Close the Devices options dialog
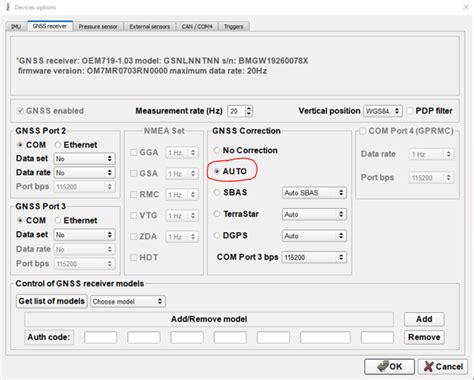This screenshot has width=474, height=380. [466, 7]
